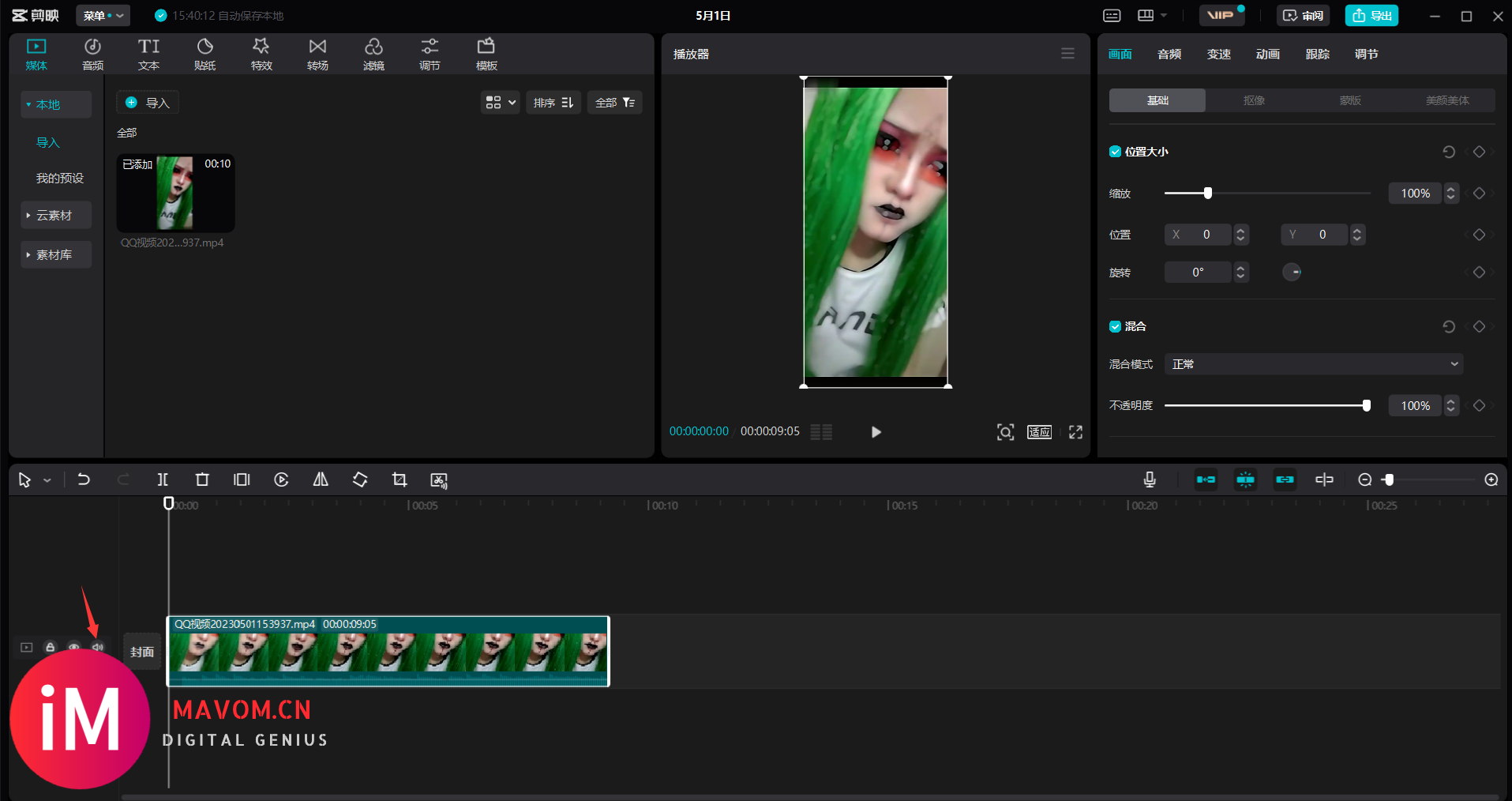Open the 全部 filter dropdown
This screenshot has width=1512, height=801.
tap(615, 103)
